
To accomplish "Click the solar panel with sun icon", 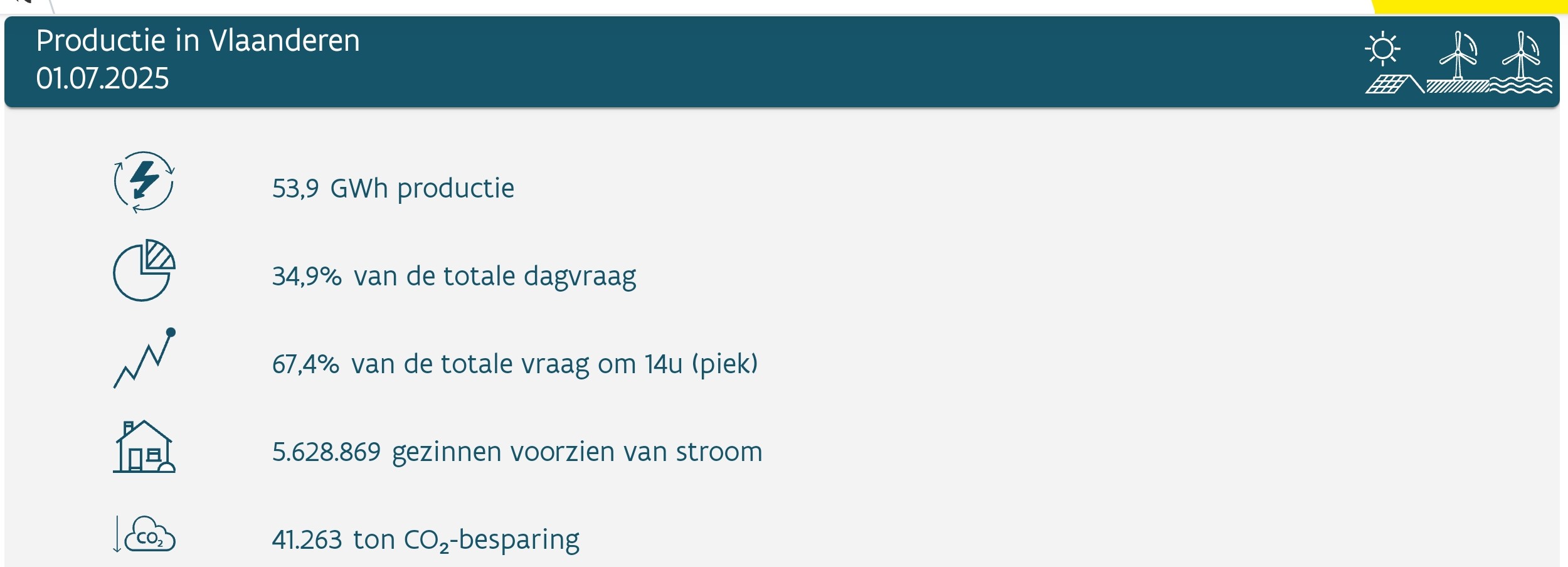I will tap(1393, 62).
